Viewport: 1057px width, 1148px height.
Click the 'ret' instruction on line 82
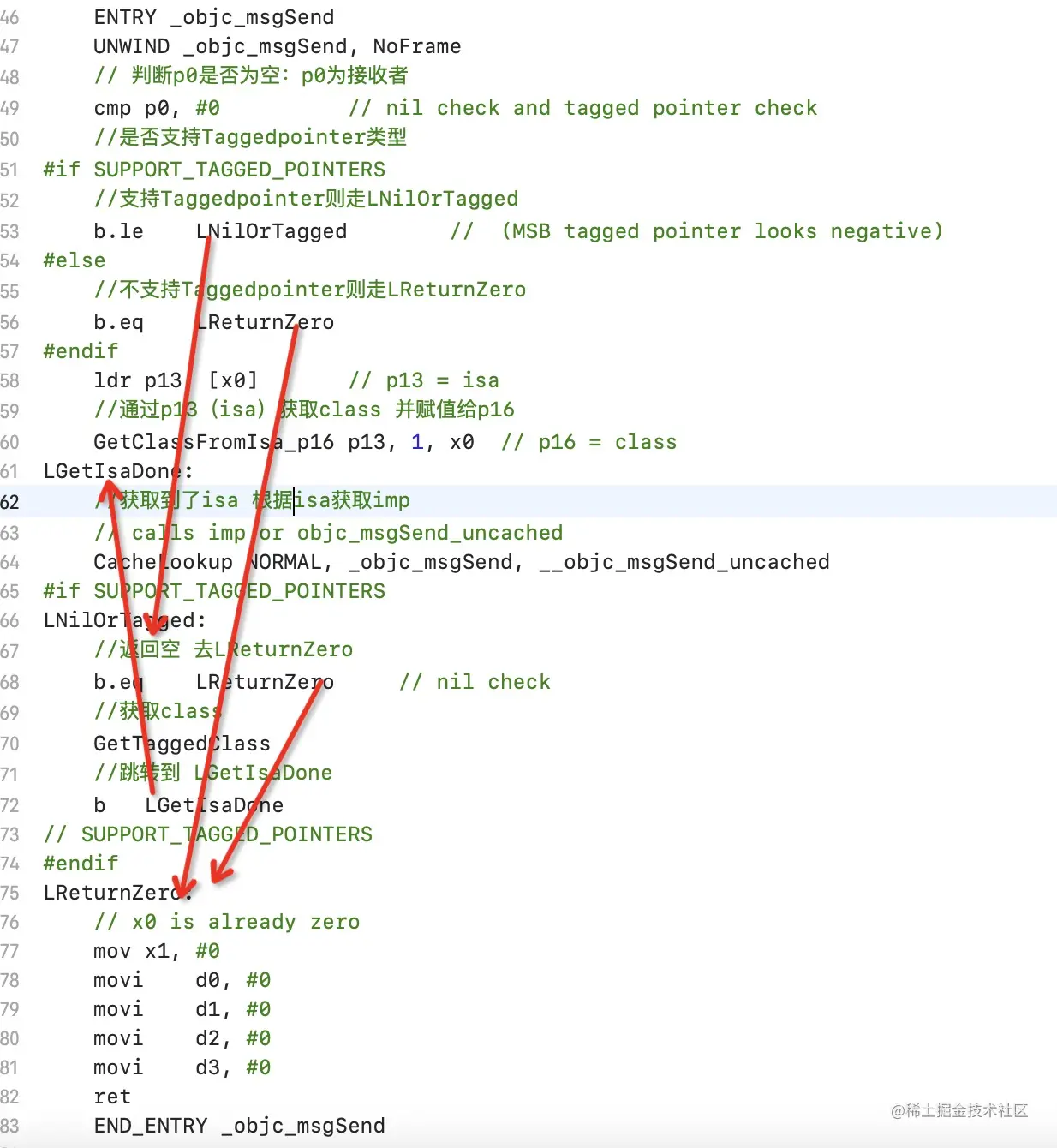click(112, 1097)
